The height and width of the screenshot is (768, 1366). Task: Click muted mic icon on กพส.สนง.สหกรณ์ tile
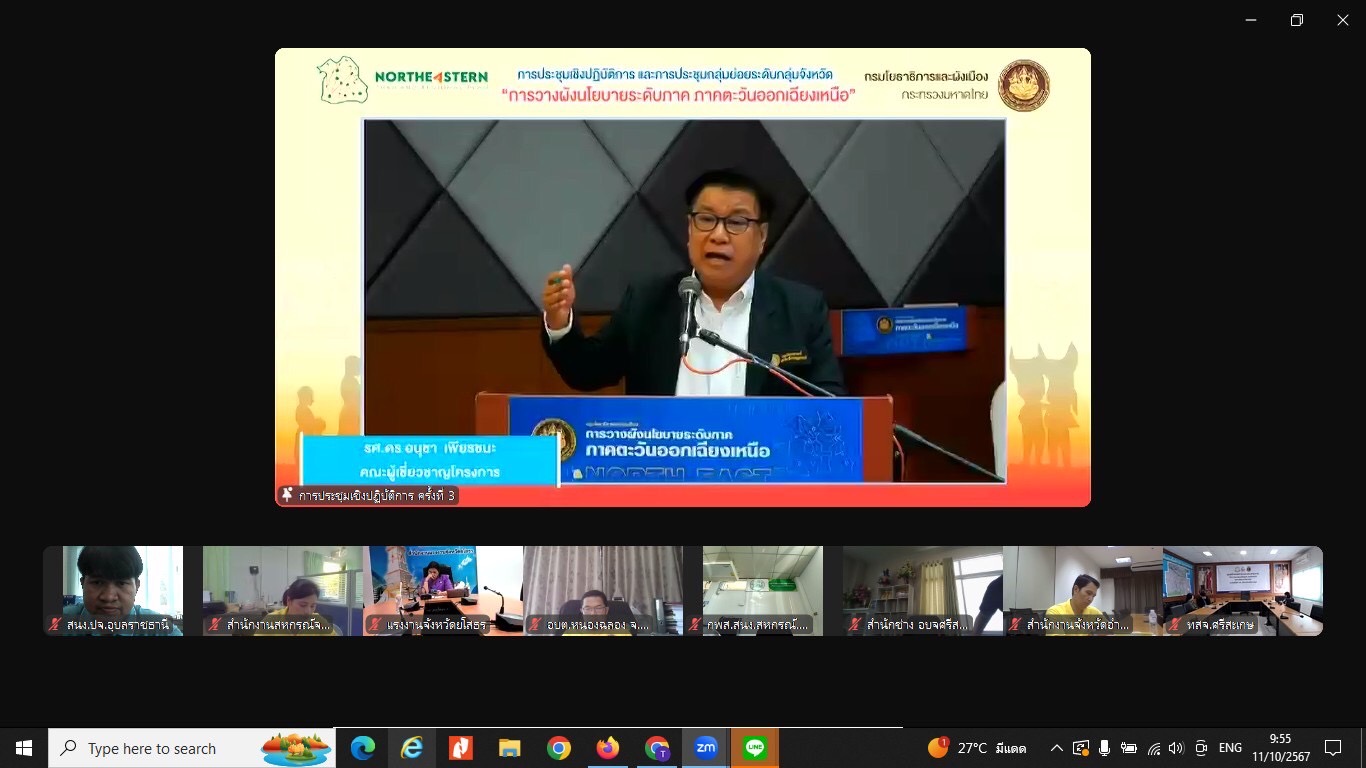click(x=696, y=625)
